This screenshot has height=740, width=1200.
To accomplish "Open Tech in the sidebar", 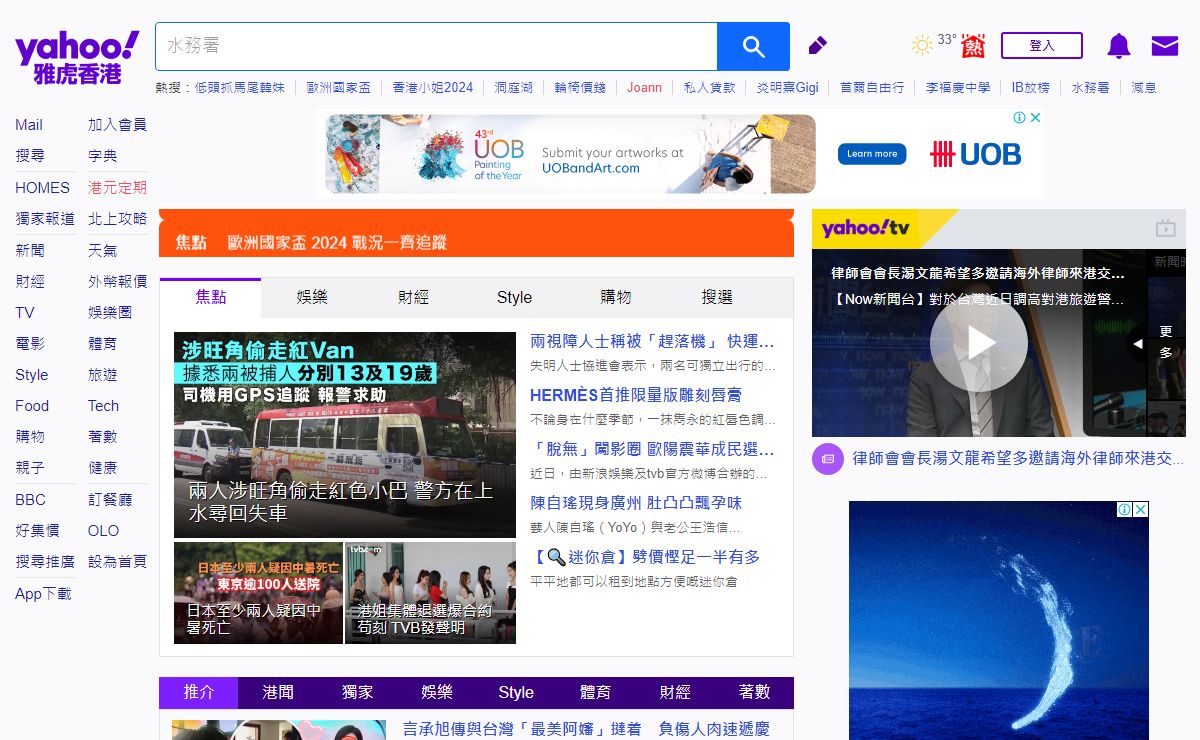I will pos(103,406).
